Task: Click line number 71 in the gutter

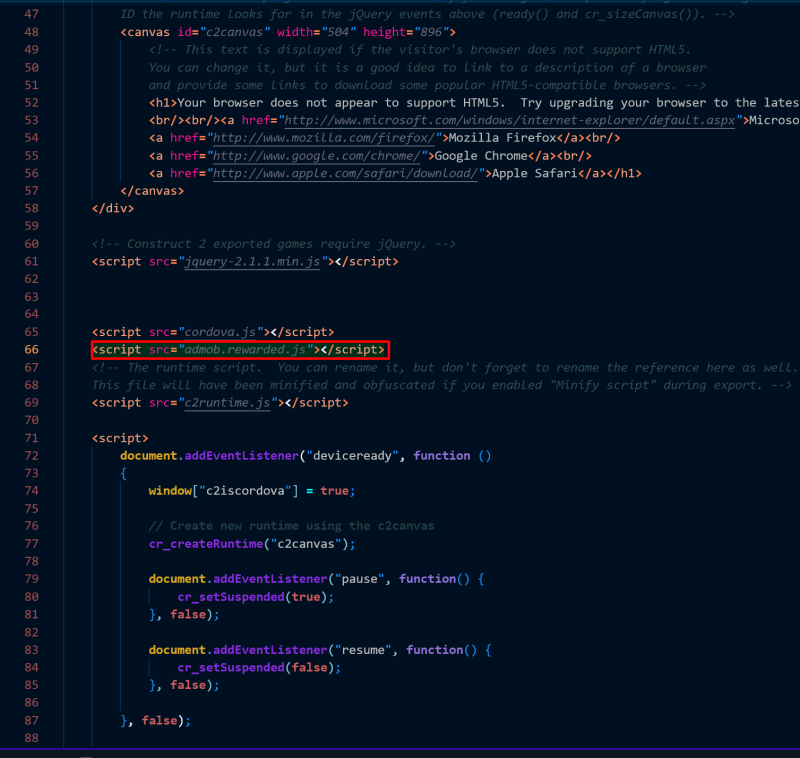Action: click(x=31, y=438)
